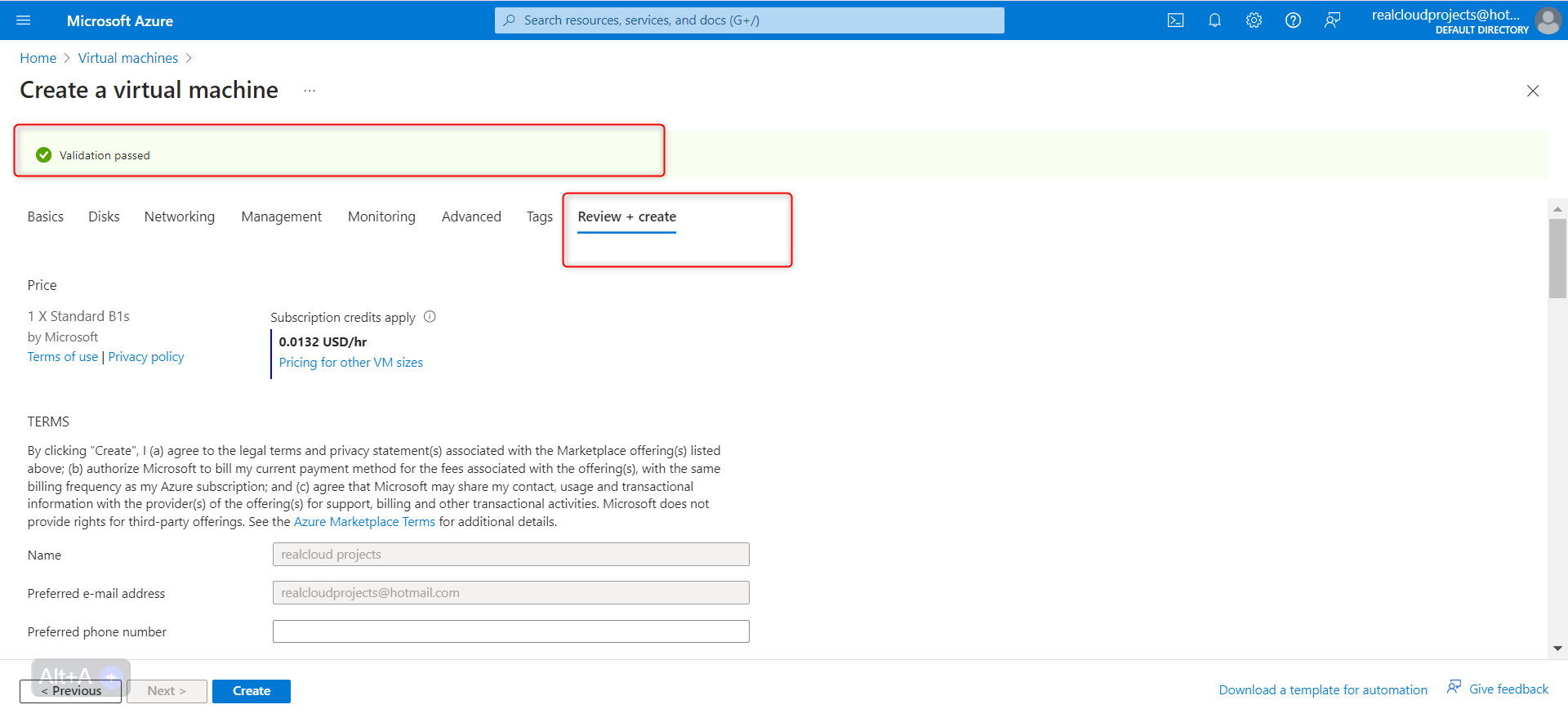This screenshot has height=727, width=1568.
Task: Open Pricing for other VM sizes
Action: (x=351, y=363)
